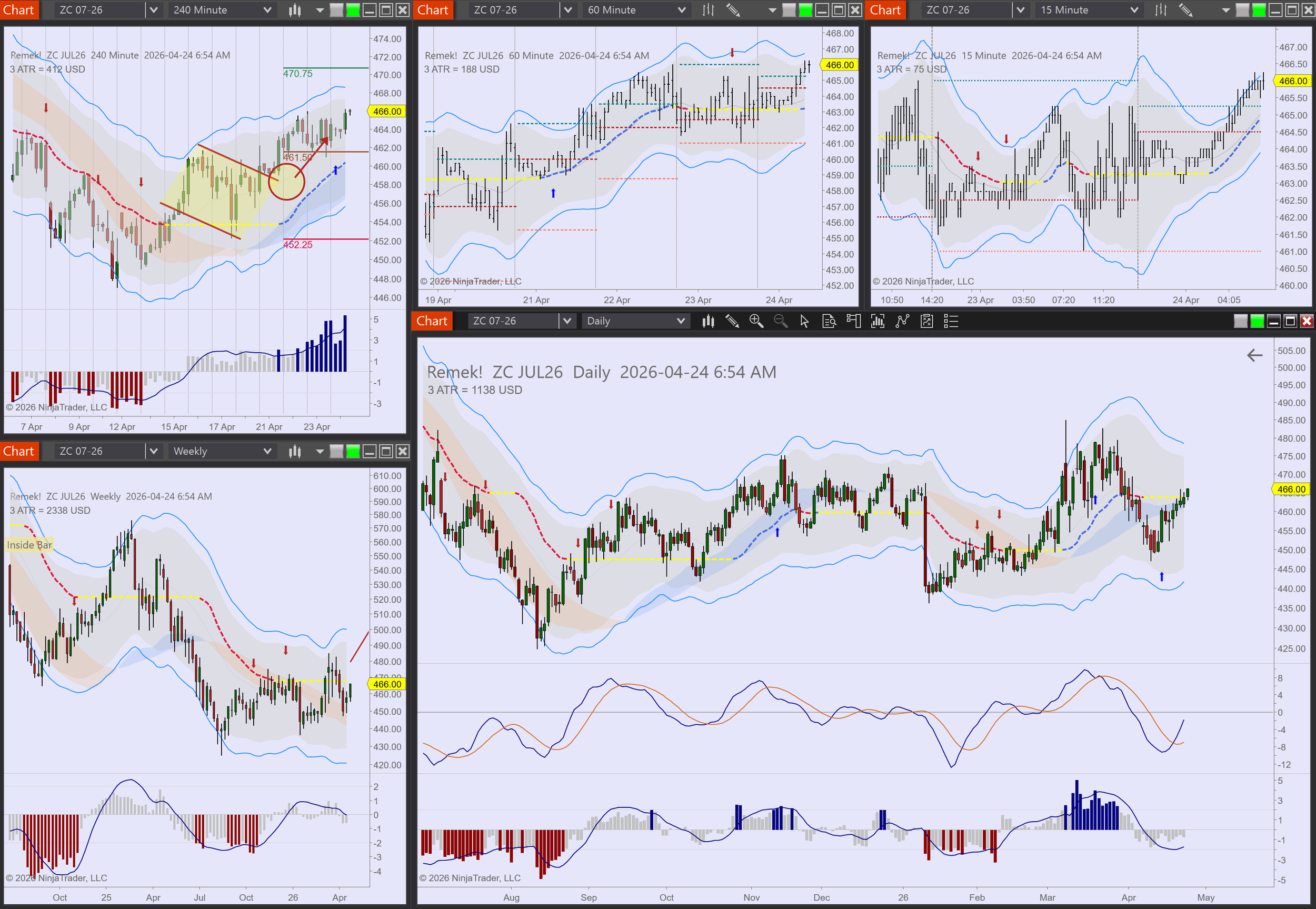This screenshot has width=1316, height=909.
Task: Open properties list icon on Daily toolbar
Action: (x=951, y=321)
